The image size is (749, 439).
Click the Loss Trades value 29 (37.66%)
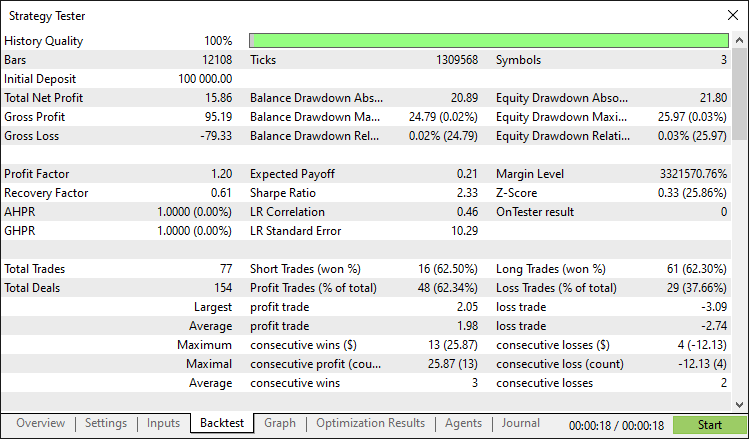(x=697, y=288)
